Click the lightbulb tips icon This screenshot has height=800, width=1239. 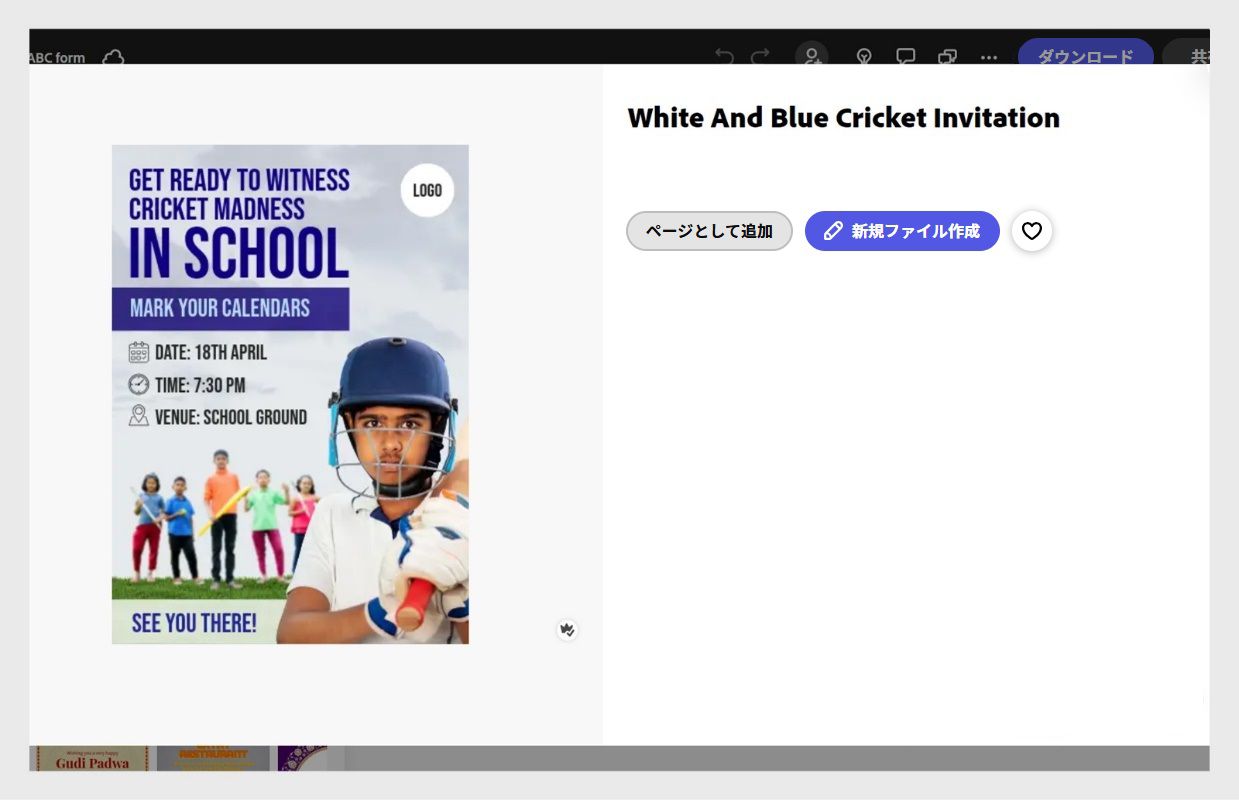pyautogui.click(x=864, y=57)
